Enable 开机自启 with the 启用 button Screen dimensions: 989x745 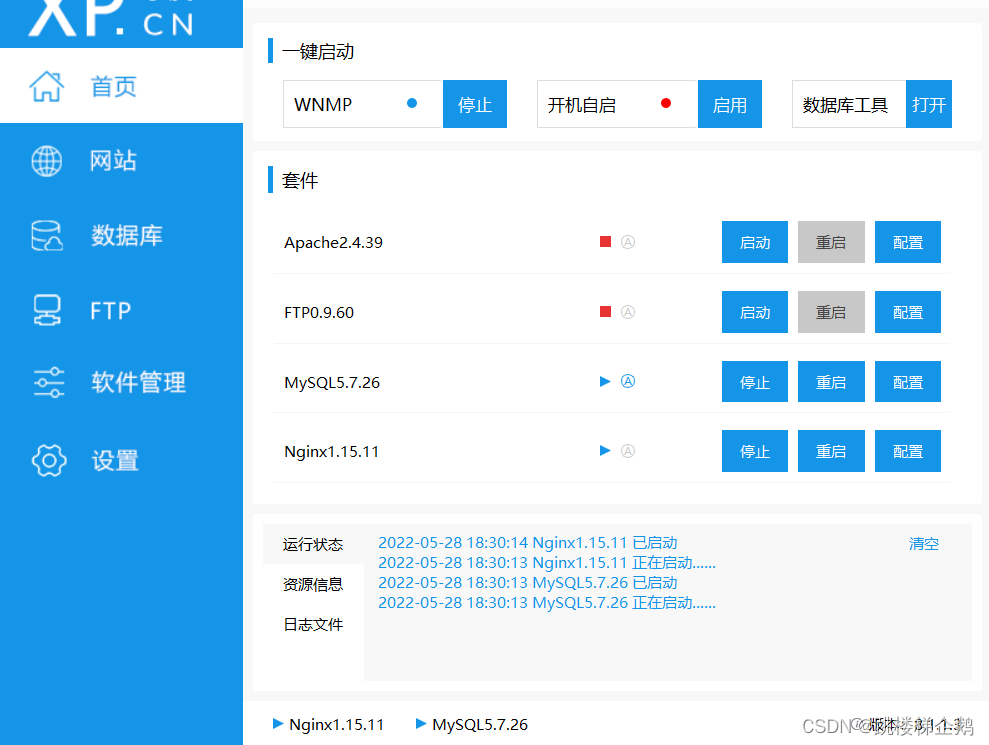point(730,104)
